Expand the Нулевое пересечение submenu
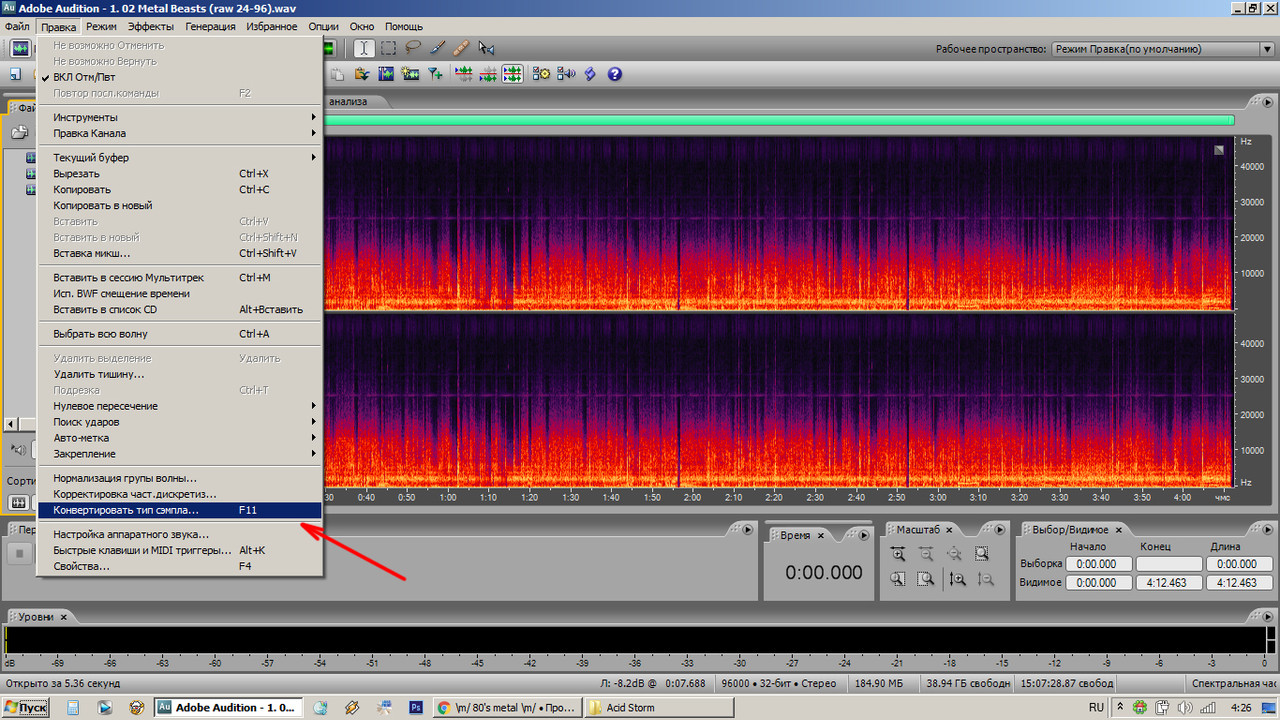 [180, 406]
